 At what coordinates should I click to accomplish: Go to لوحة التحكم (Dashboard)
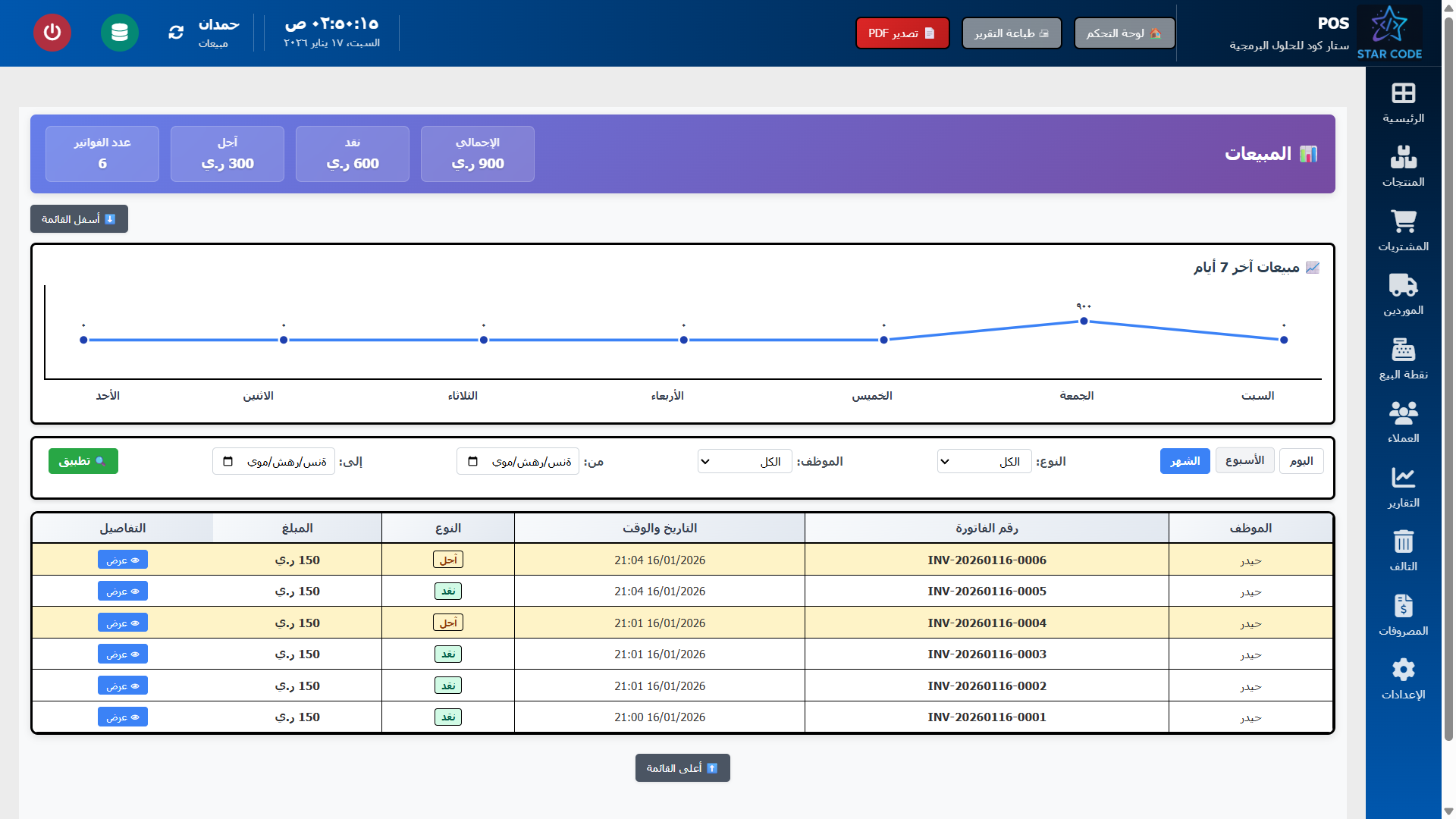click(x=1124, y=33)
